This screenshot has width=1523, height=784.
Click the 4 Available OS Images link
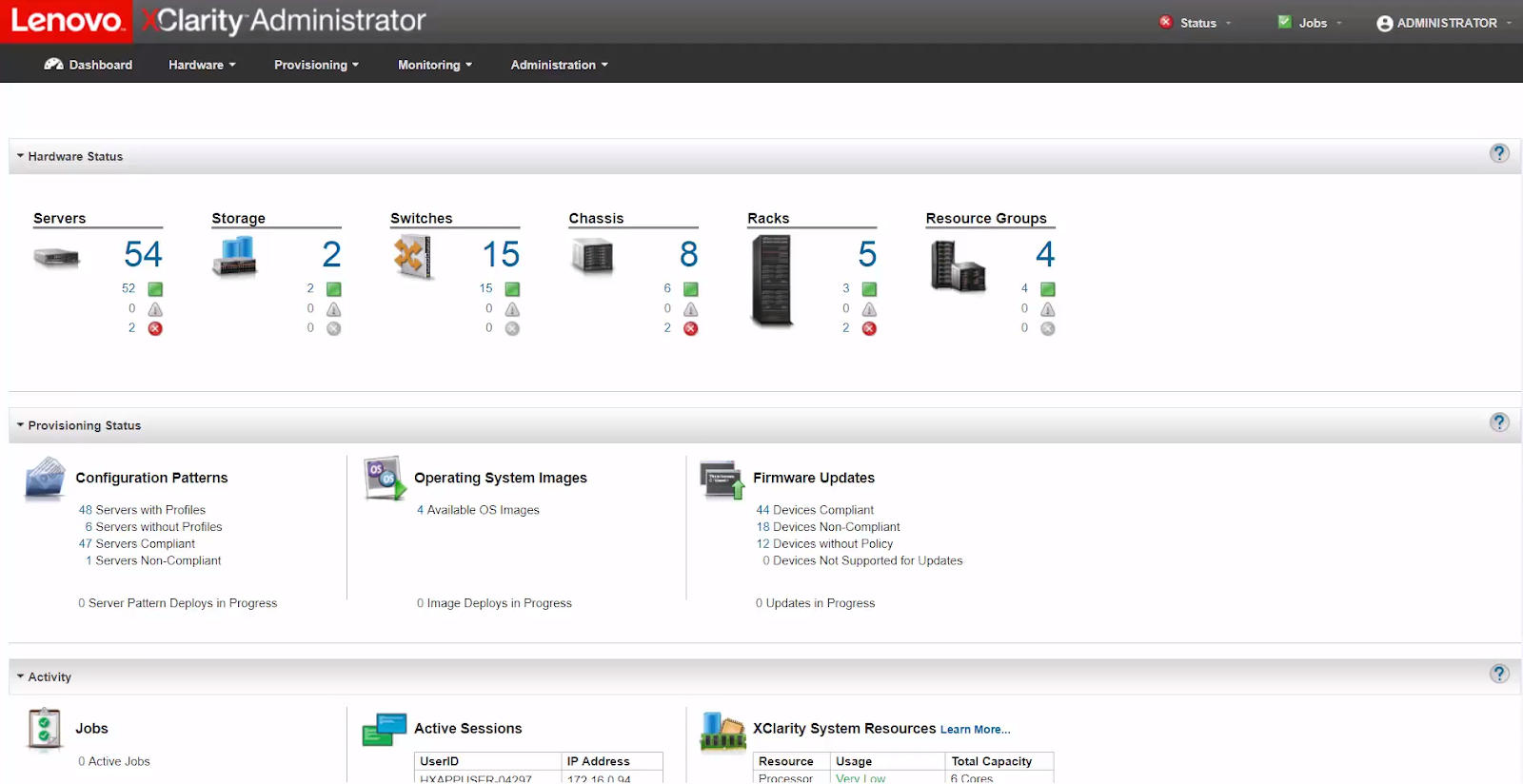(478, 510)
